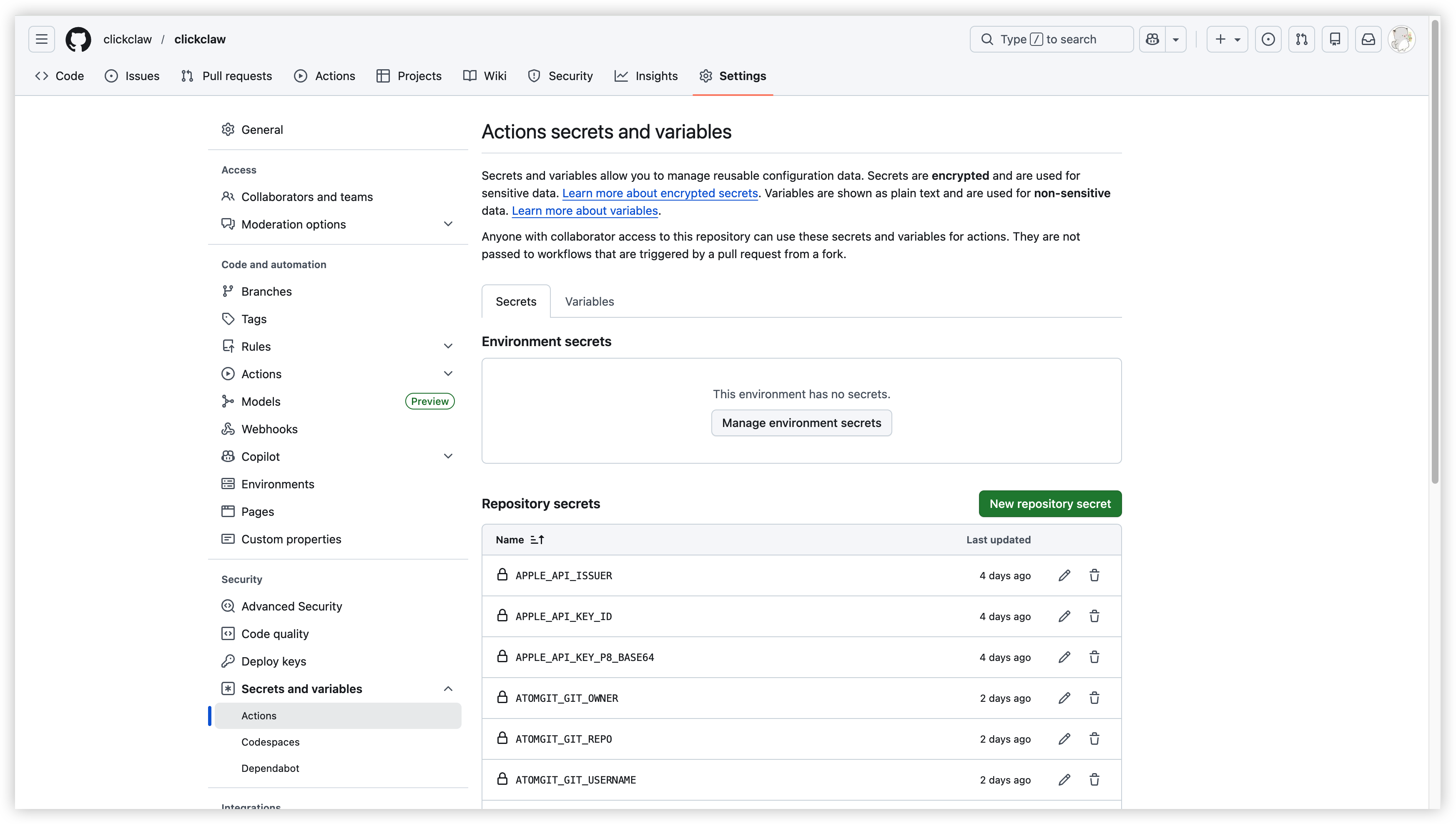Open Code quality settings
Viewport: 1456px width, 824px height.
pos(338,634)
